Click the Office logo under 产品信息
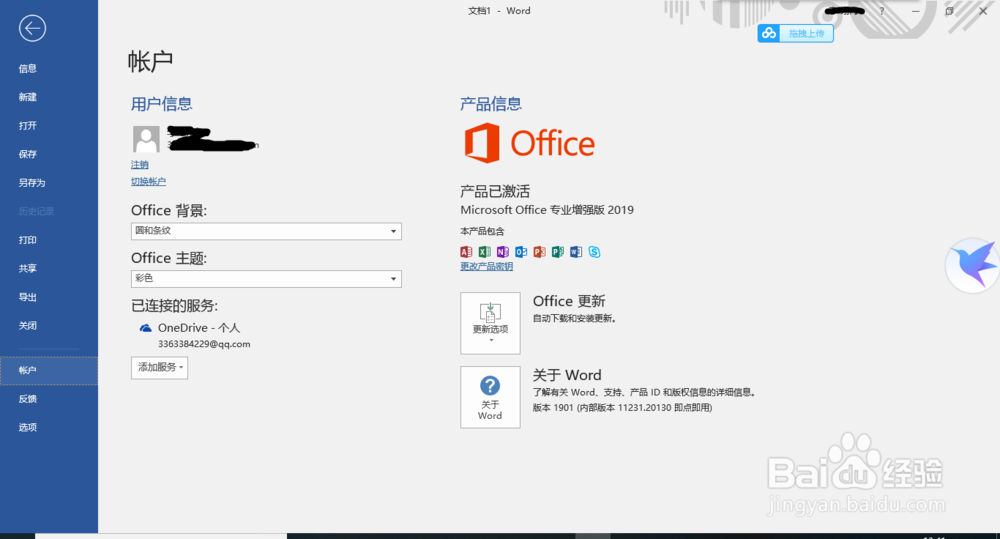The height and width of the screenshot is (539, 1000). coord(529,143)
